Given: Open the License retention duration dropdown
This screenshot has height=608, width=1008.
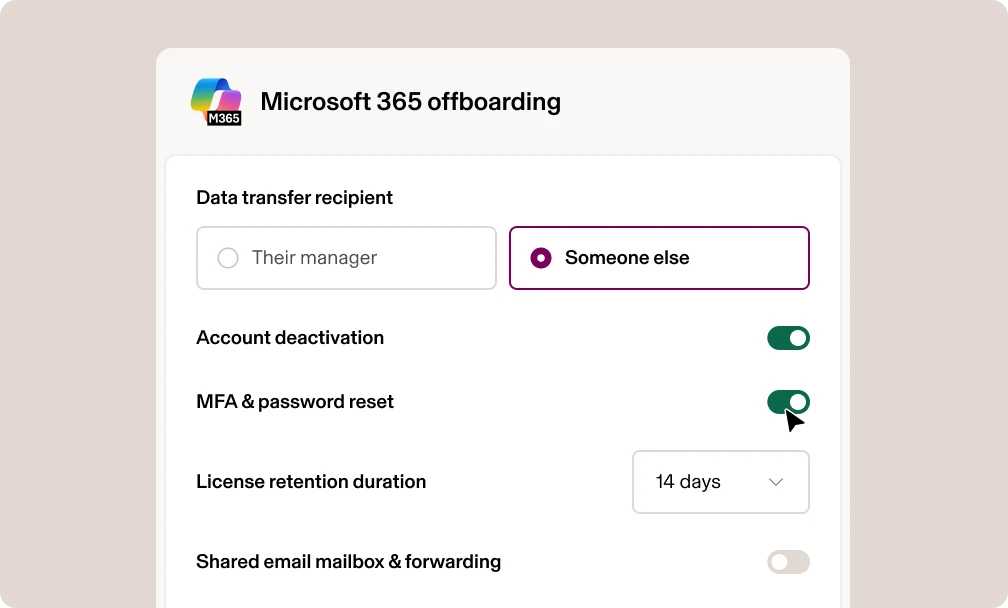Looking at the screenshot, I should [721, 482].
